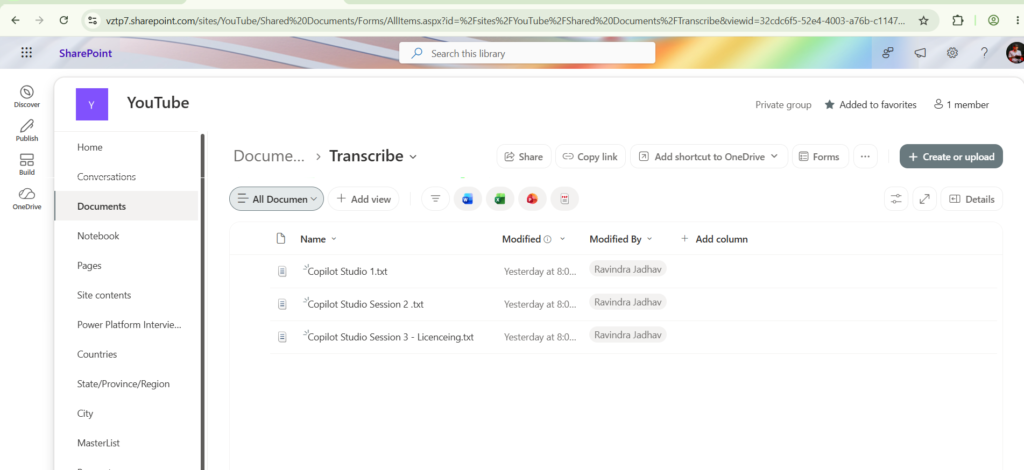This screenshot has width=1024, height=470.
Task: Open Publish in the app bar
Action: 27,130
